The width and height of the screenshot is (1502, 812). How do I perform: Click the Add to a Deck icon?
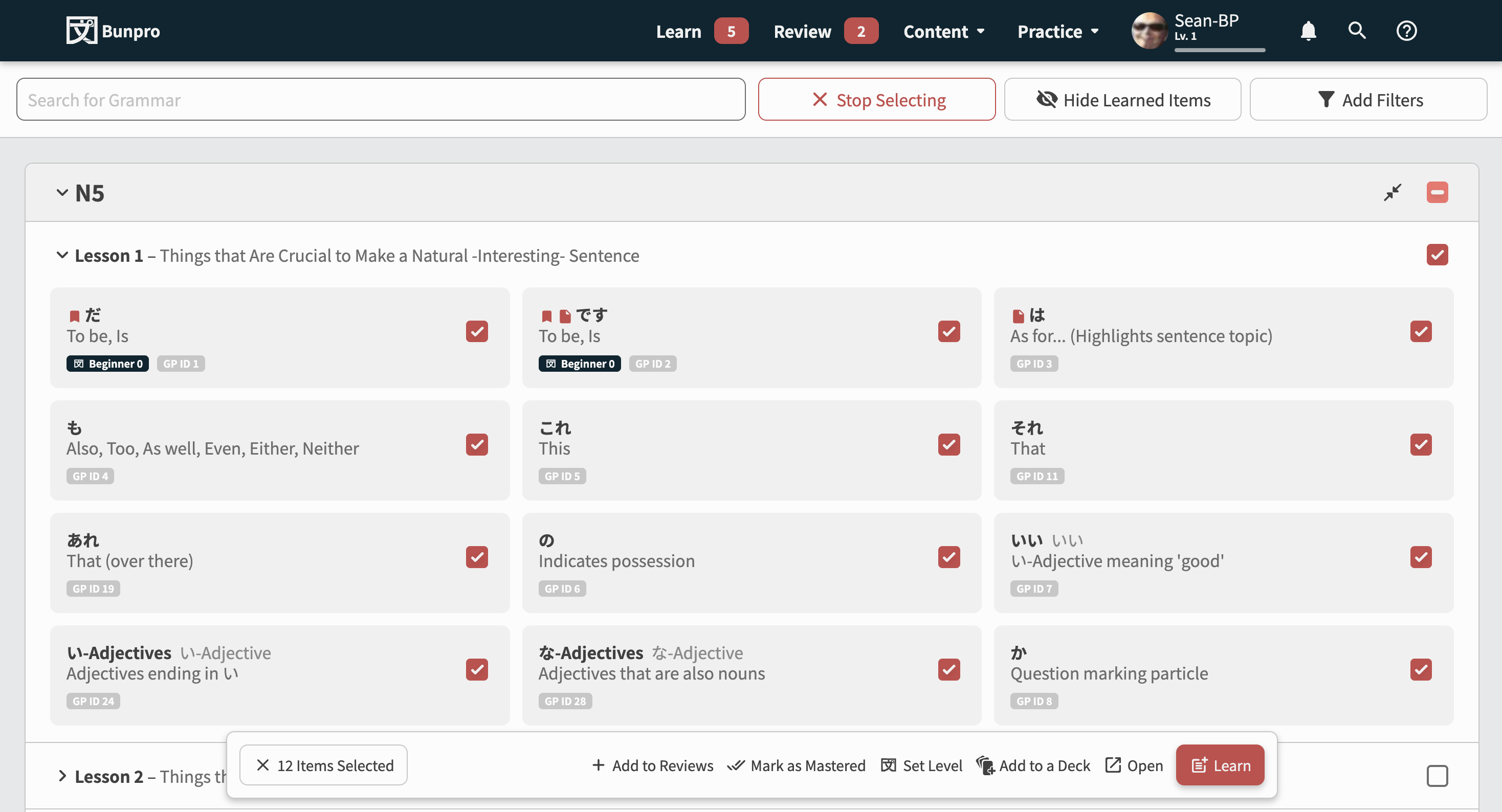(985, 765)
